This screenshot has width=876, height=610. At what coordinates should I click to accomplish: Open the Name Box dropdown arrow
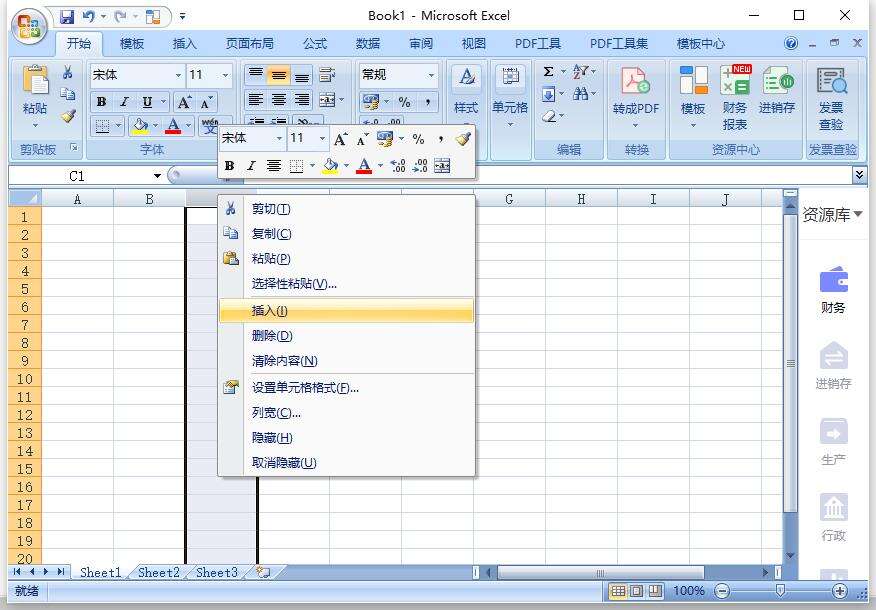[158, 176]
